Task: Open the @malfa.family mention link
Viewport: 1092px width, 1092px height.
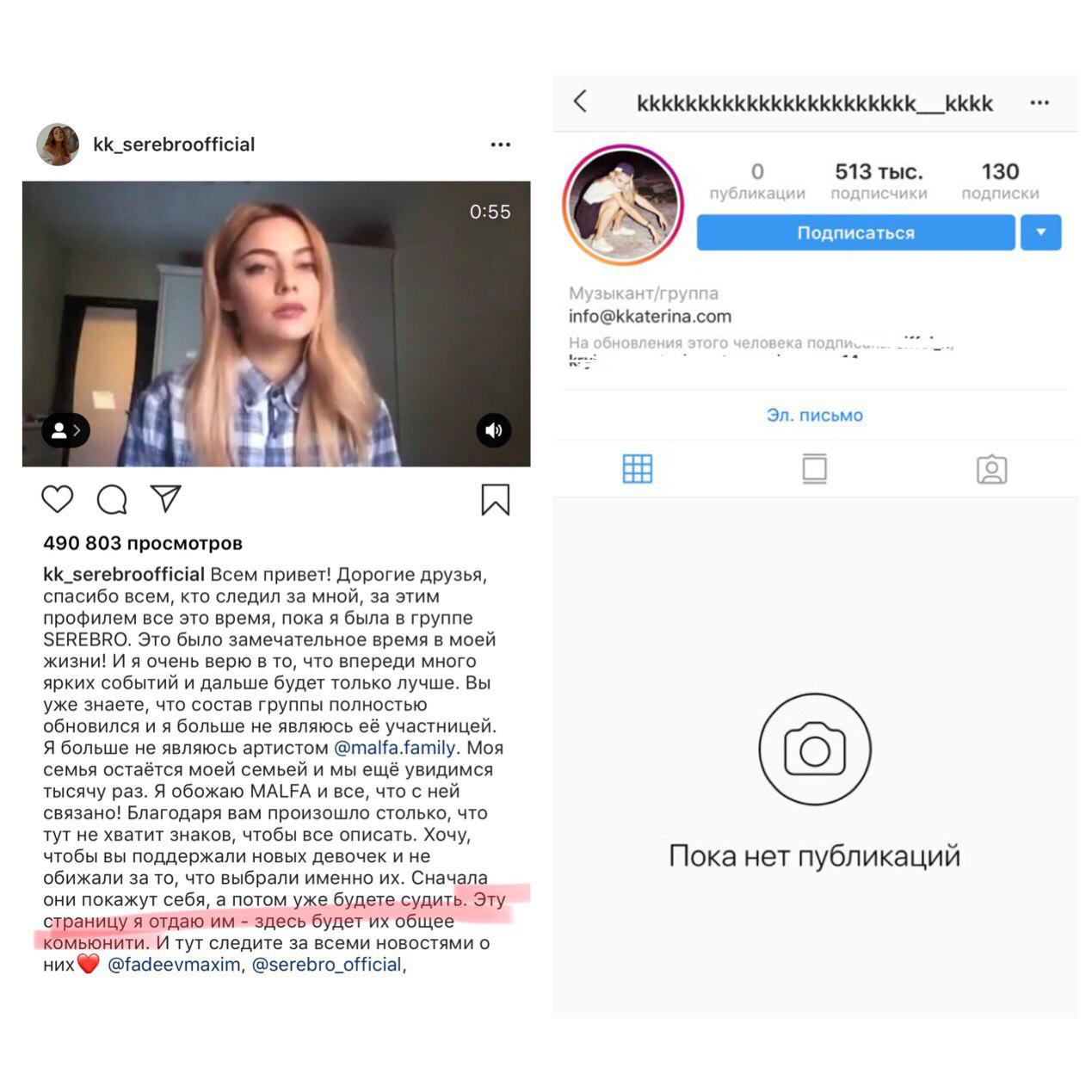Action: (394, 748)
